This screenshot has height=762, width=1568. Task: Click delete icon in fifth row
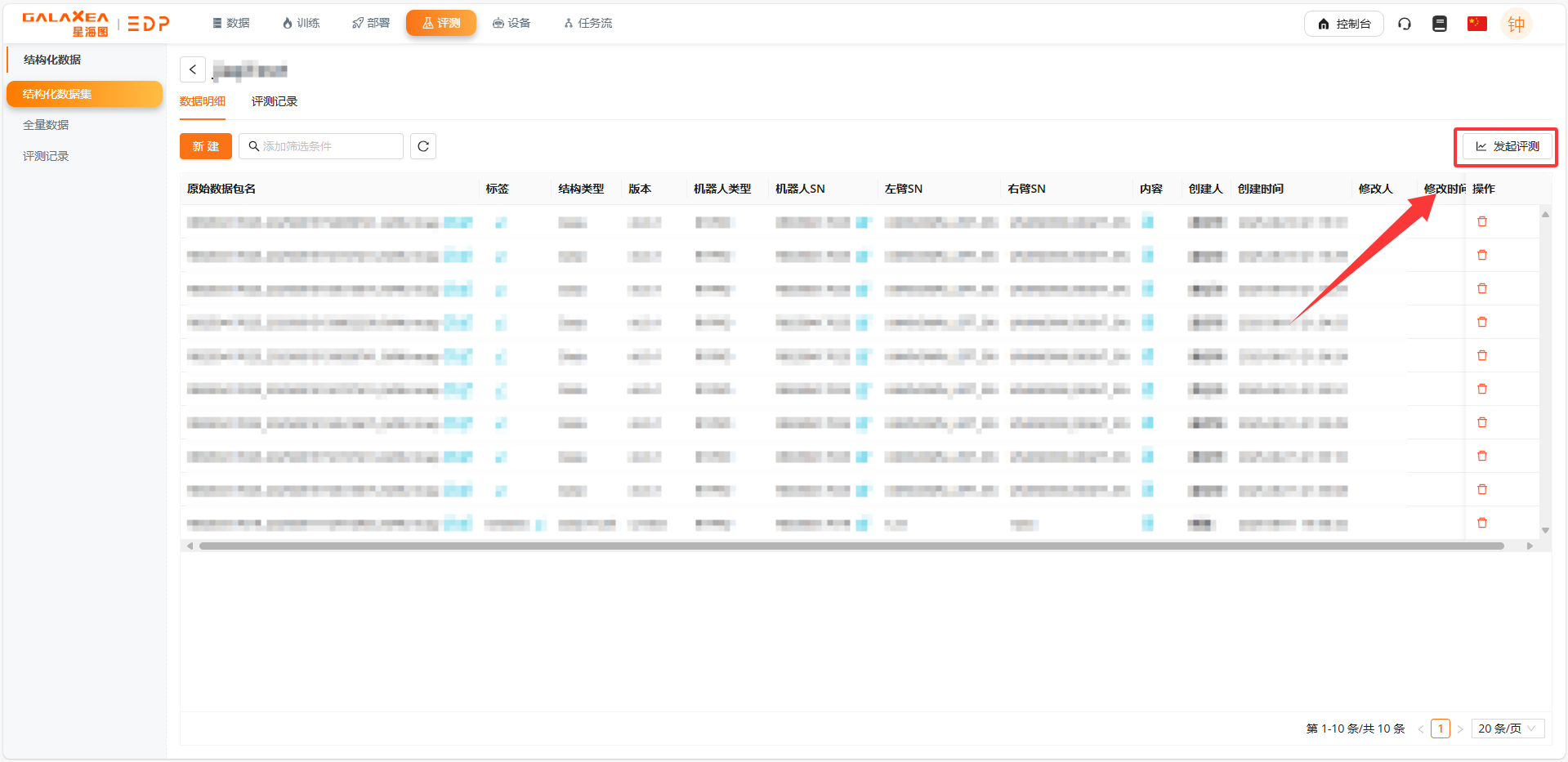(1481, 356)
